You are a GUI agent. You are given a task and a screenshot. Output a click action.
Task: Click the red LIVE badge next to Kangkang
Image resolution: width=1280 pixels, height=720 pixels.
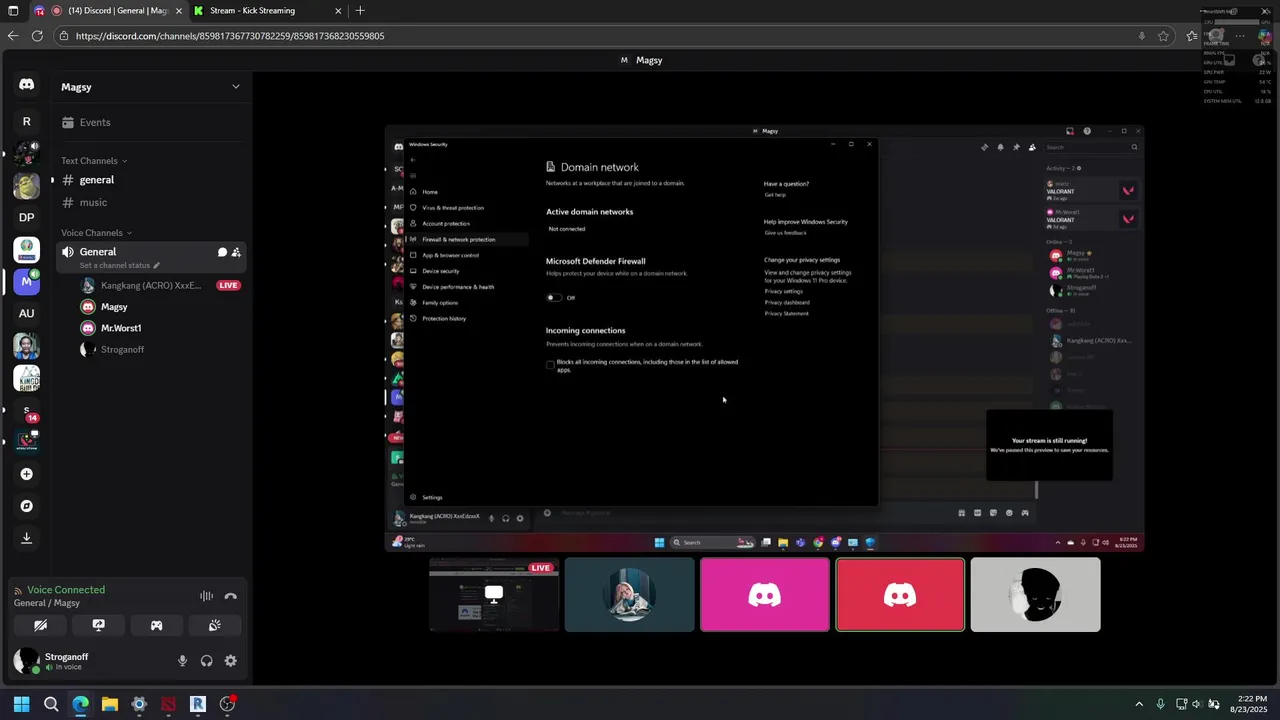(229, 286)
